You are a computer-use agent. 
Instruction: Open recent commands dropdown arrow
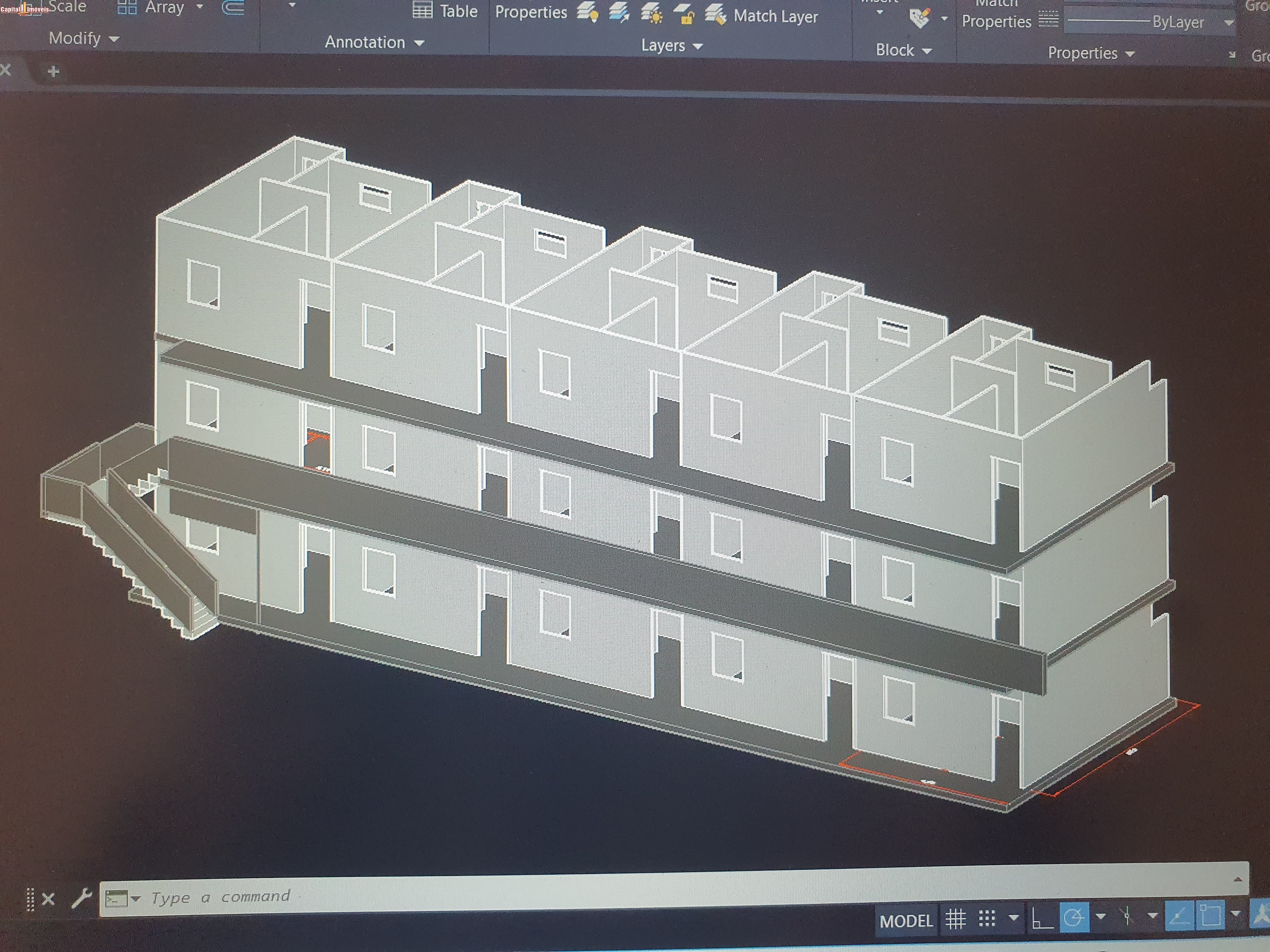135,898
